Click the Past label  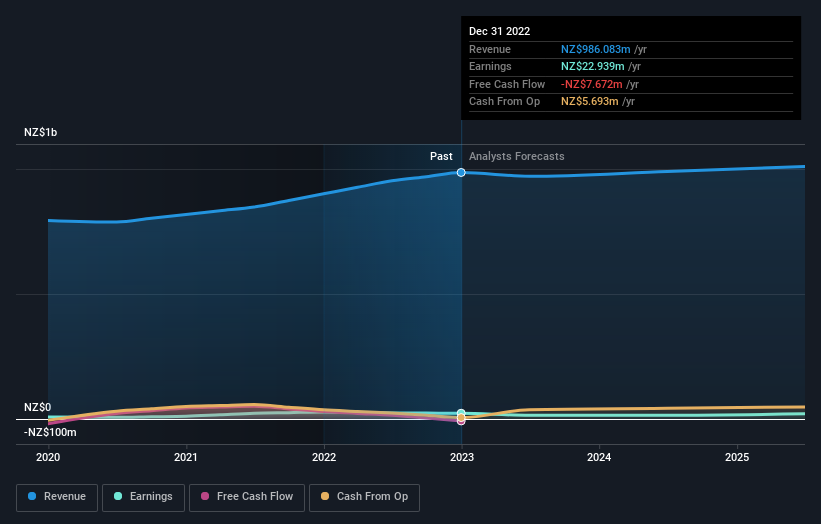coord(441,157)
